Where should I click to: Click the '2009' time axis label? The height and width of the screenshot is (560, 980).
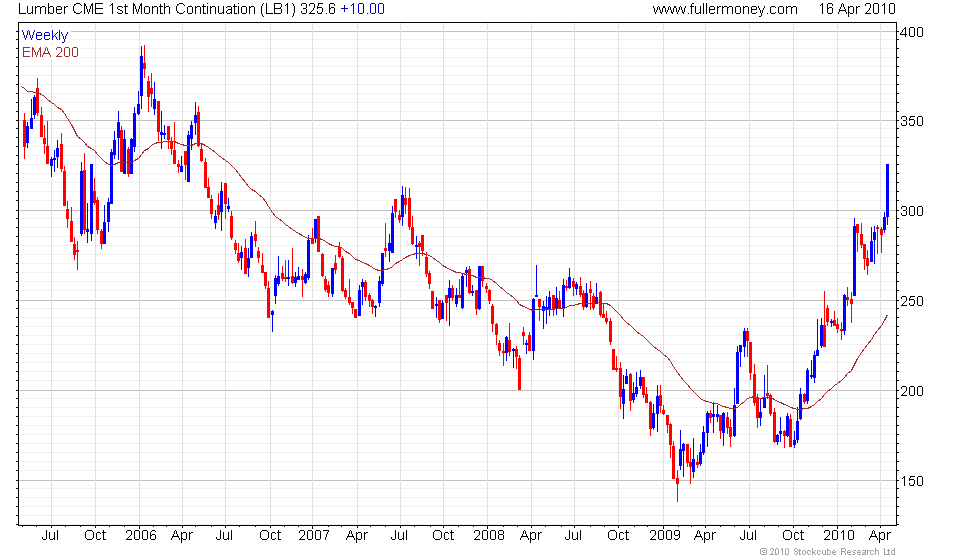pos(664,536)
